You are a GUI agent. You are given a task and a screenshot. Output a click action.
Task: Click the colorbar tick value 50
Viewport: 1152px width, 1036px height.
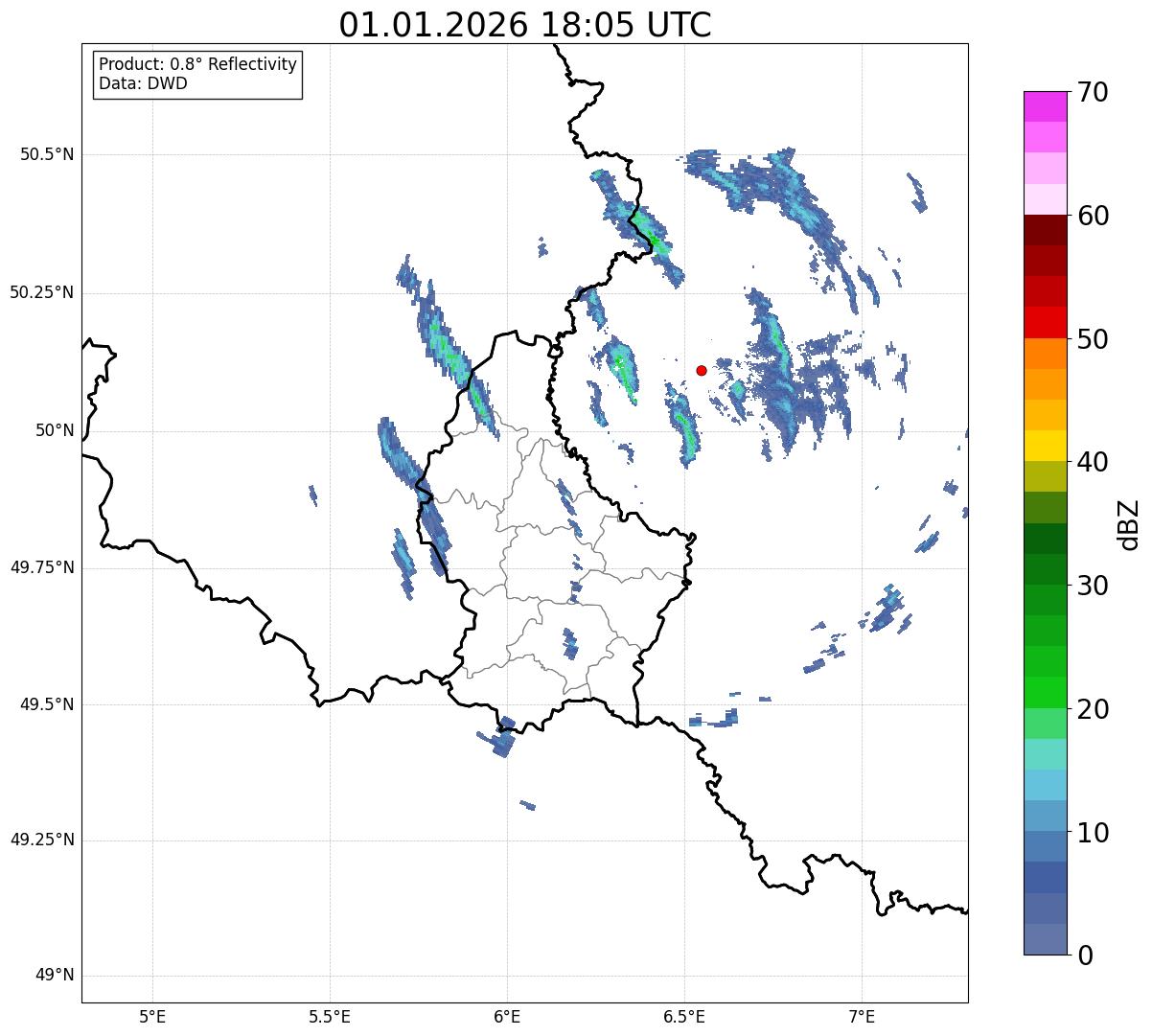pos(1093,339)
